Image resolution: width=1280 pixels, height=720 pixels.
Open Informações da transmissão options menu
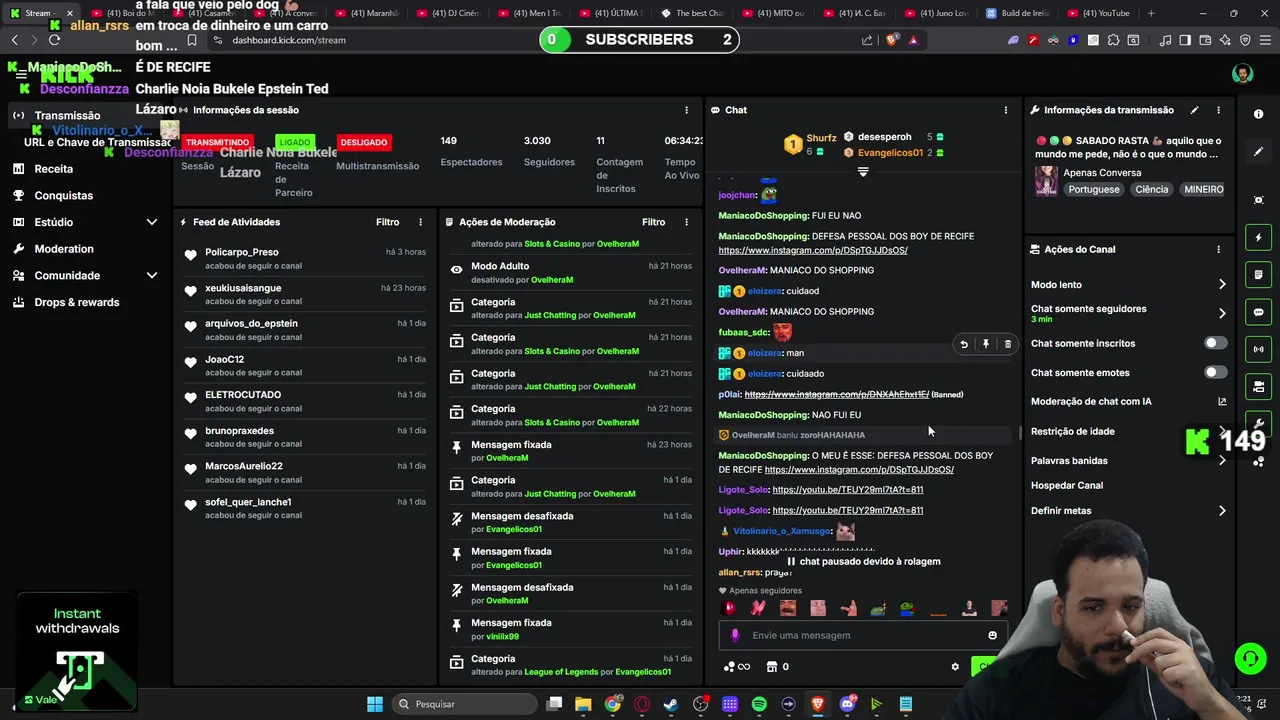point(1218,110)
